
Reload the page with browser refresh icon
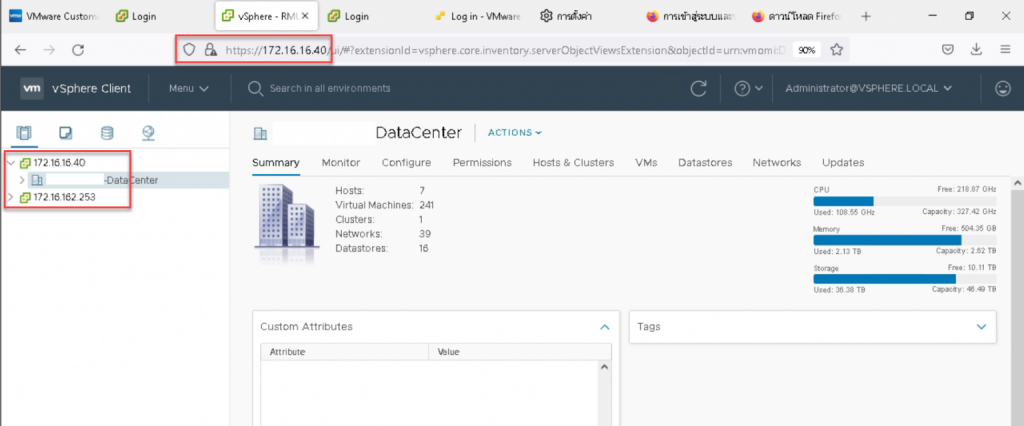point(78,50)
